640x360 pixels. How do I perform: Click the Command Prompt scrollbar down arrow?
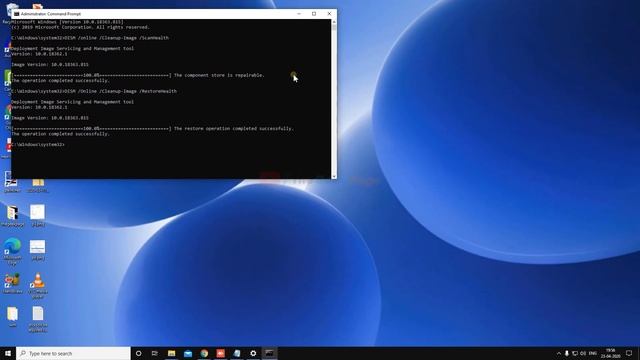(x=334, y=176)
